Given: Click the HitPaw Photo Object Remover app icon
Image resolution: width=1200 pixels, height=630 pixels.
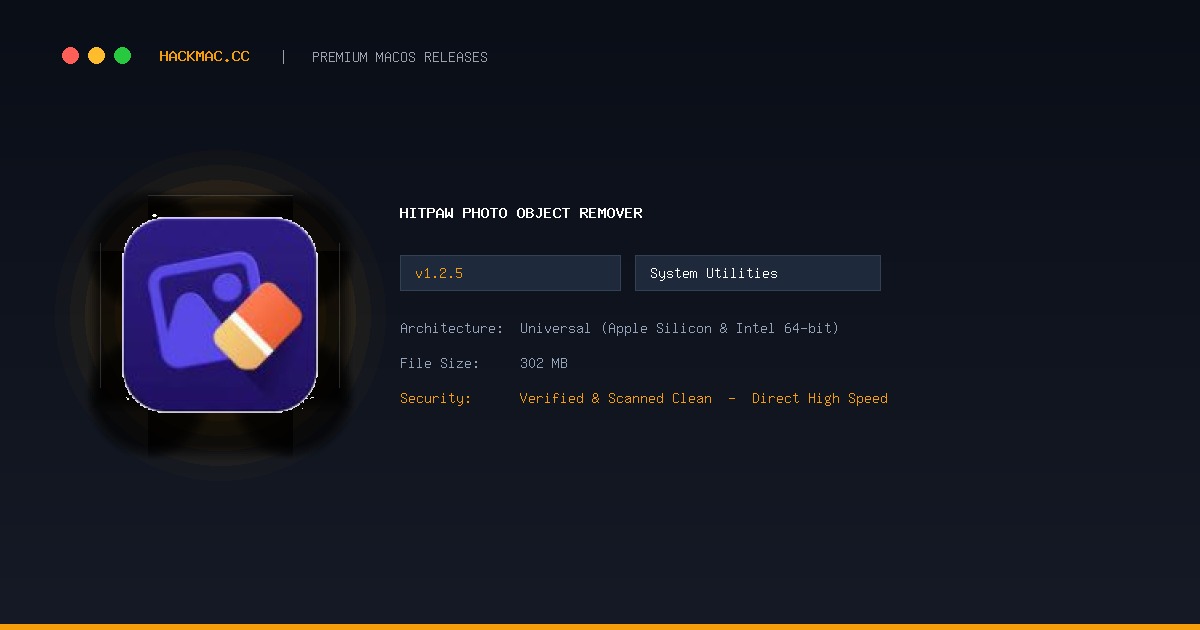Looking at the screenshot, I should (220, 315).
